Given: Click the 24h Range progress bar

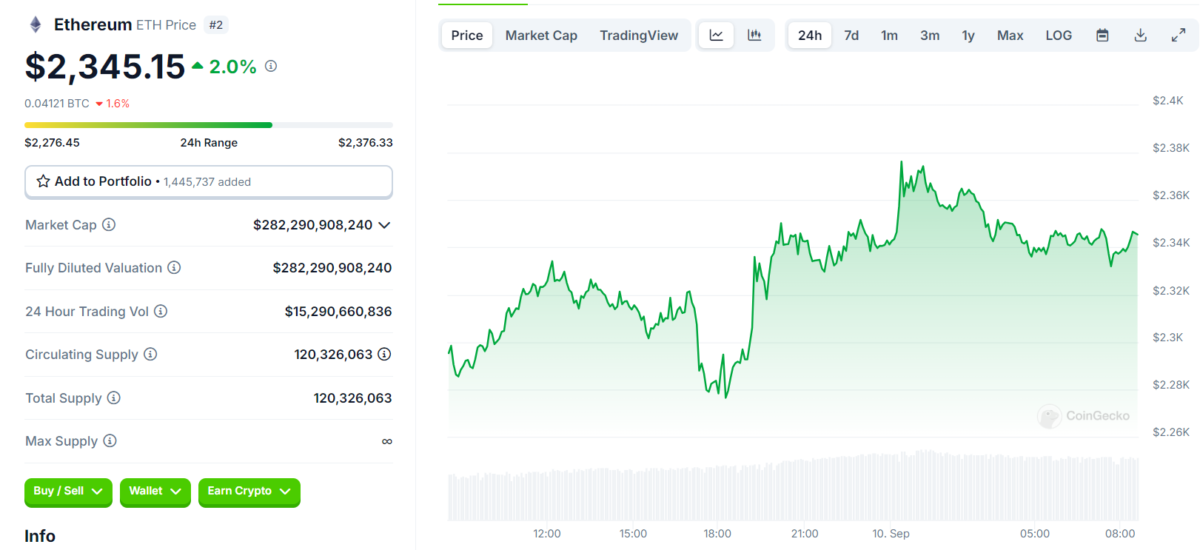Looking at the screenshot, I should pos(208,125).
